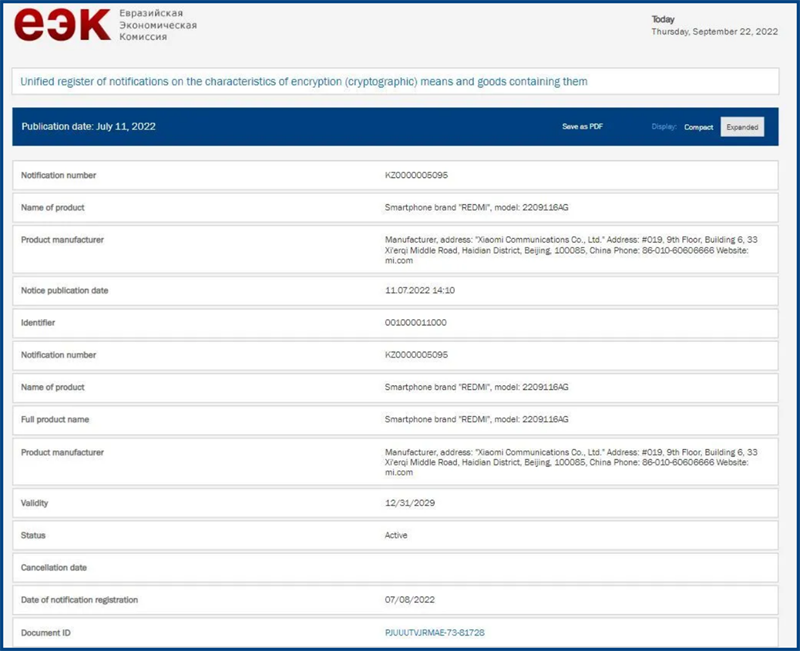Click validity value '12/31/2029'
This screenshot has width=800, height=651.
pyautogui.click(x=410, y=503)
